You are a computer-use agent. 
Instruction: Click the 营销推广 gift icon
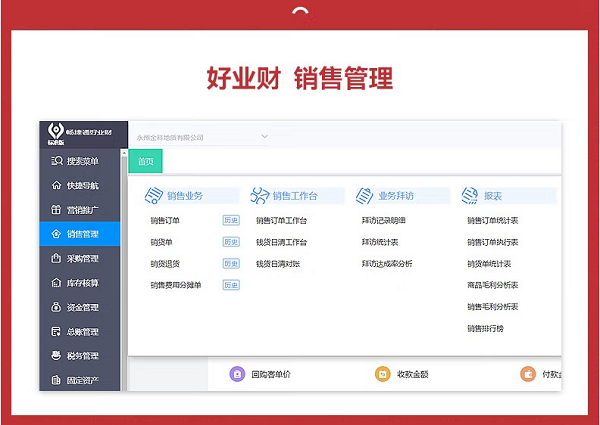click(x=56, y=210)
